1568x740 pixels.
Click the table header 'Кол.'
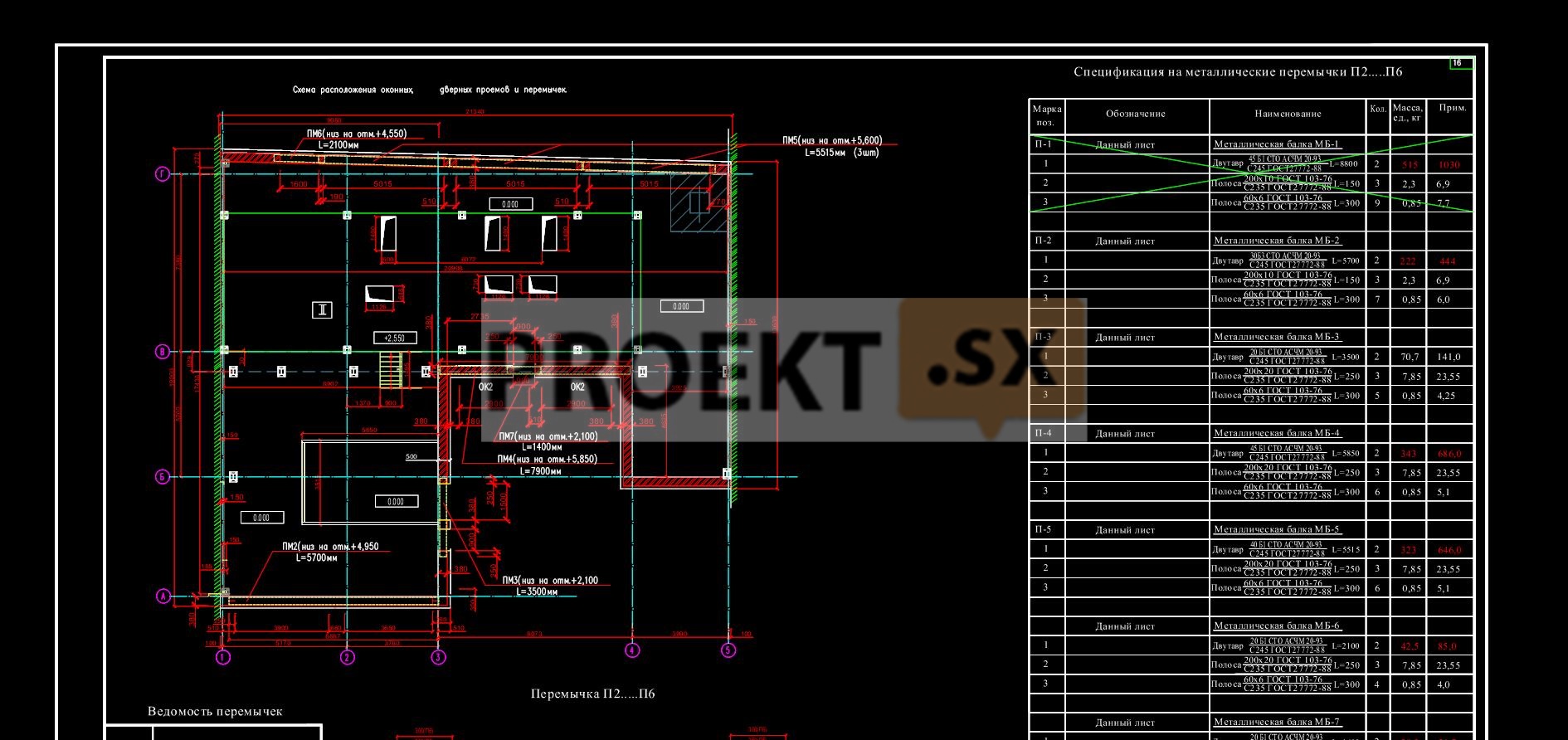pyautogui.click(x=1378, y=110)
